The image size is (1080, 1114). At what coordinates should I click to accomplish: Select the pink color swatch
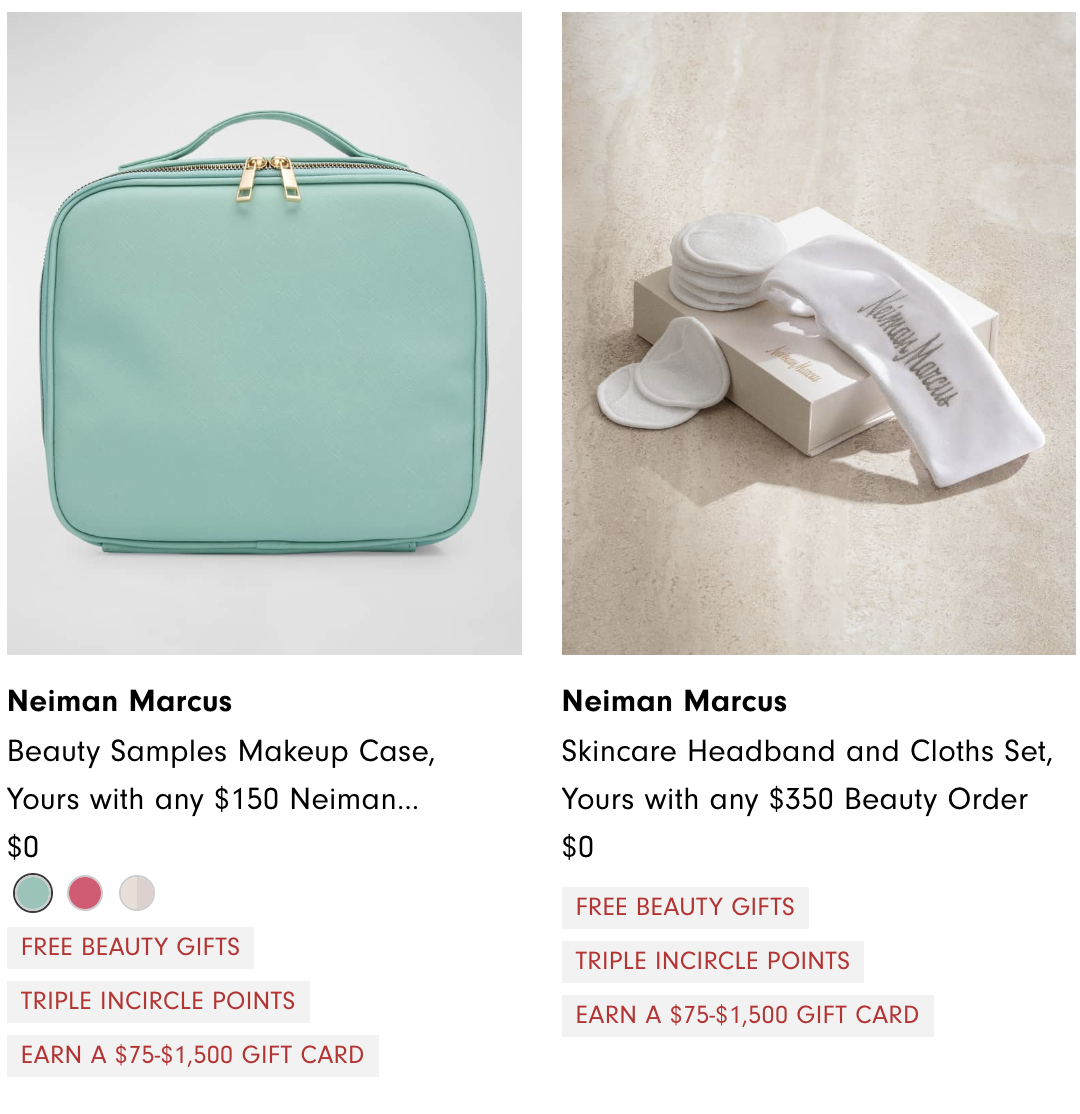(85, 893)
